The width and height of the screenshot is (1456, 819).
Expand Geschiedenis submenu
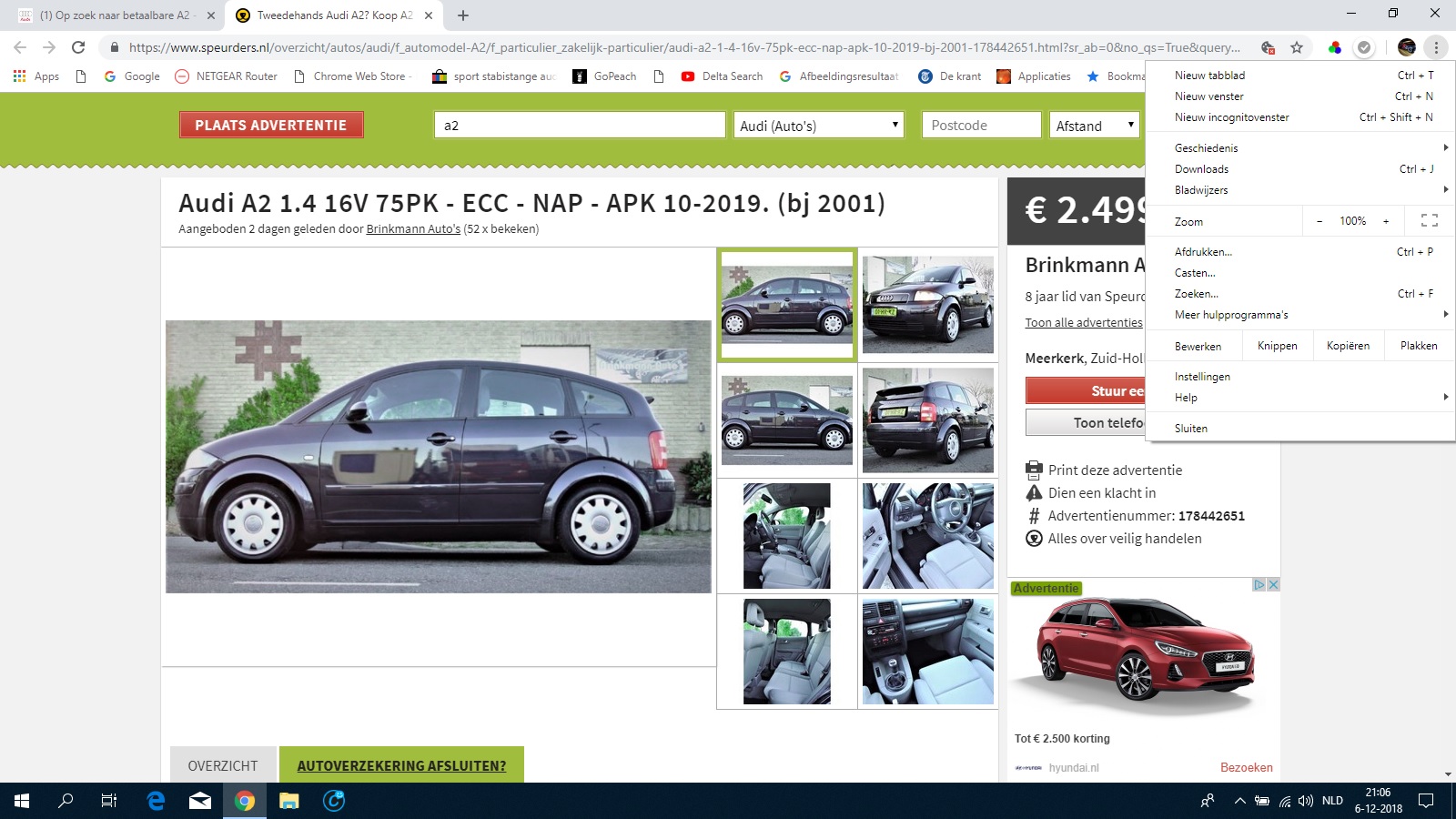coord(1301,147)
